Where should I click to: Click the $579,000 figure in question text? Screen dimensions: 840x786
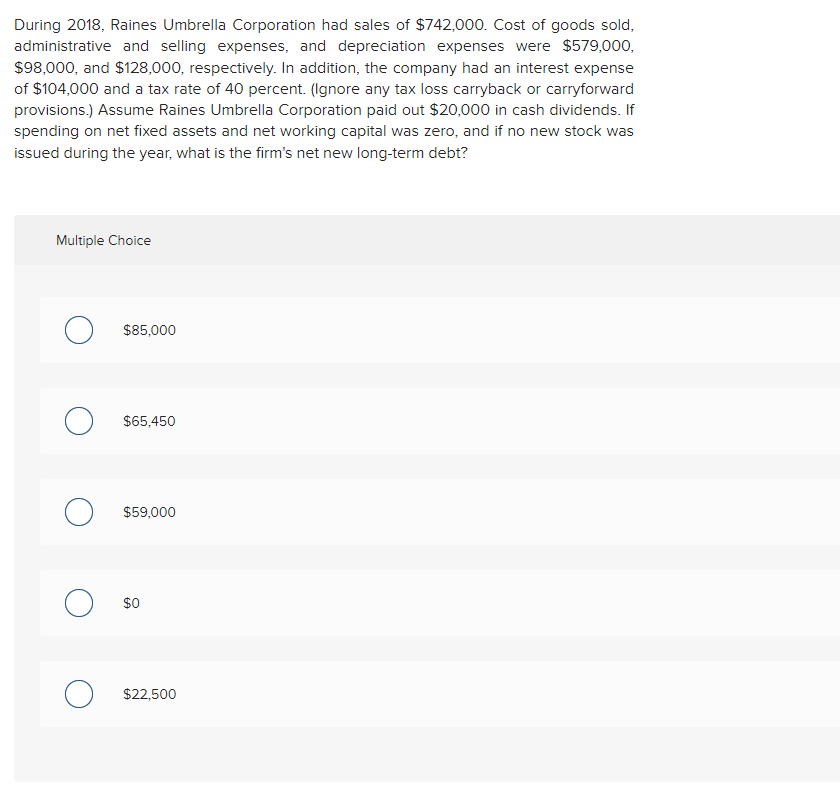click(598, 46)
